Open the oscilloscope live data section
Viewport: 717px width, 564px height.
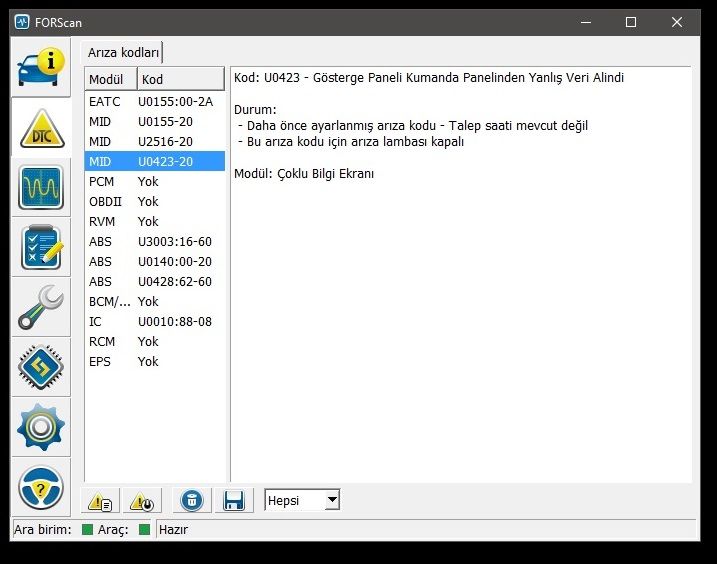pos(41,188)
